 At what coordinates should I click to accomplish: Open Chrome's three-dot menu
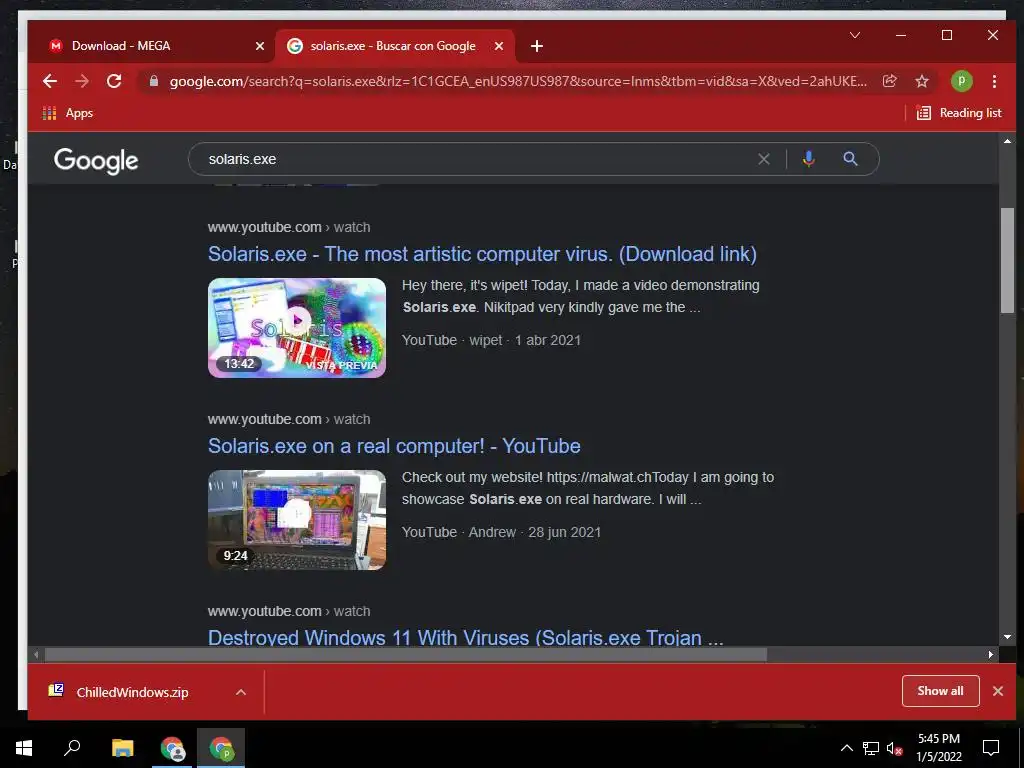point(994,81)
